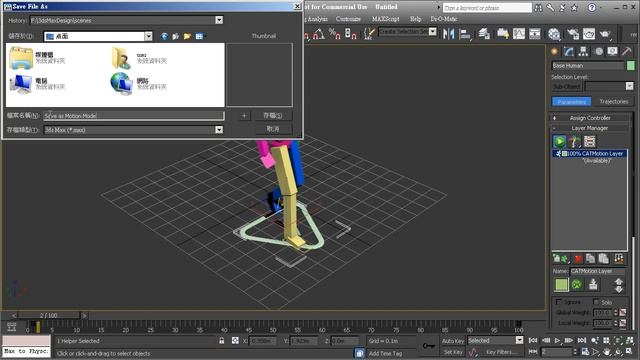Image resolution: width=640 pixels, height=360 pixels.
Task: Toggle Percent Snap in toolbar
Action: coord(335,34)
